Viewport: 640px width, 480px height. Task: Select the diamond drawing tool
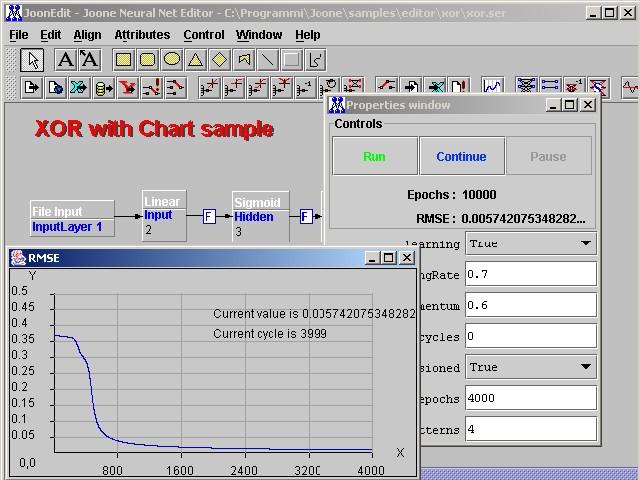pos(220,60)
